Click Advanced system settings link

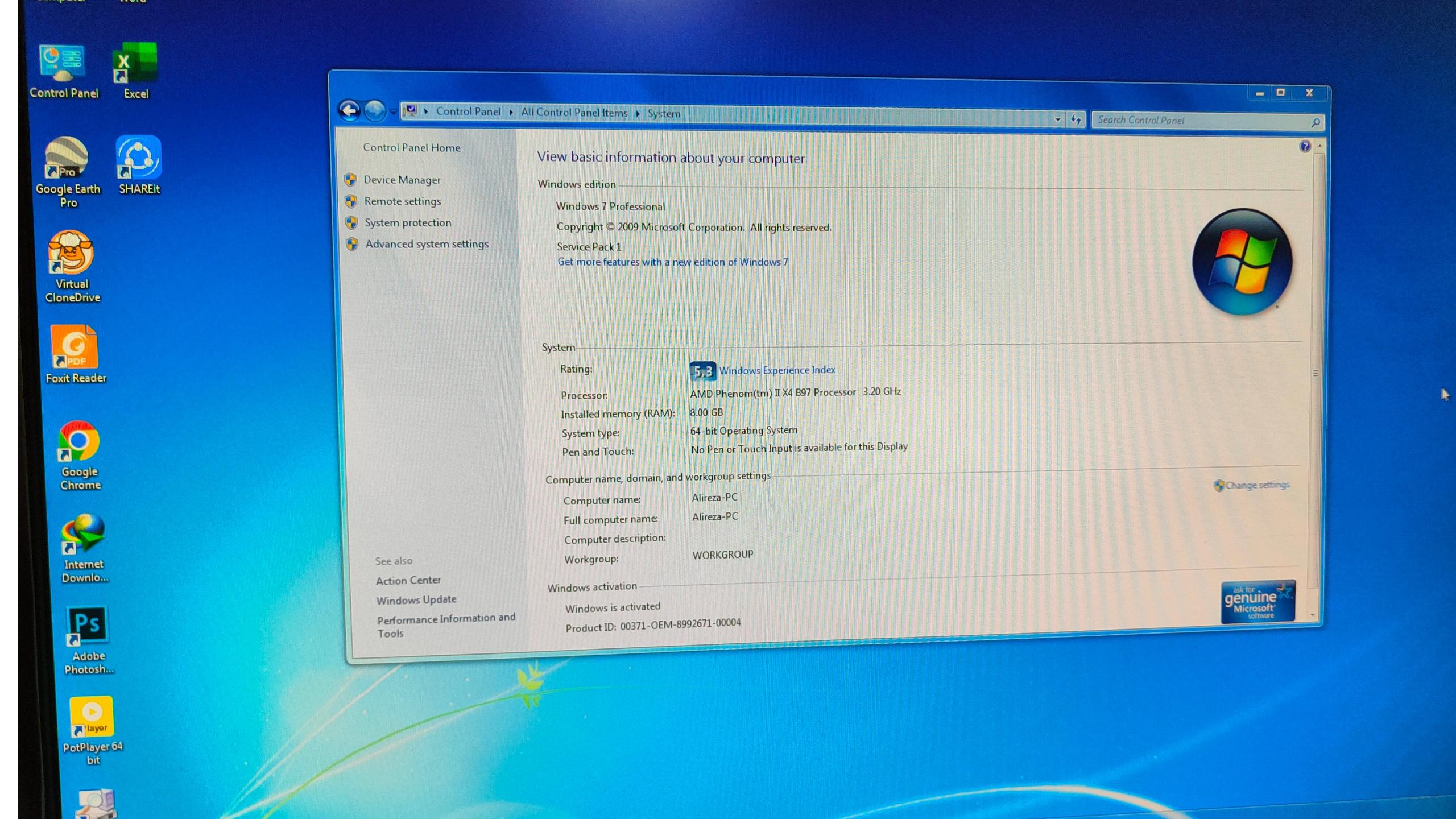pyautogui.click(x=427, y=244)
